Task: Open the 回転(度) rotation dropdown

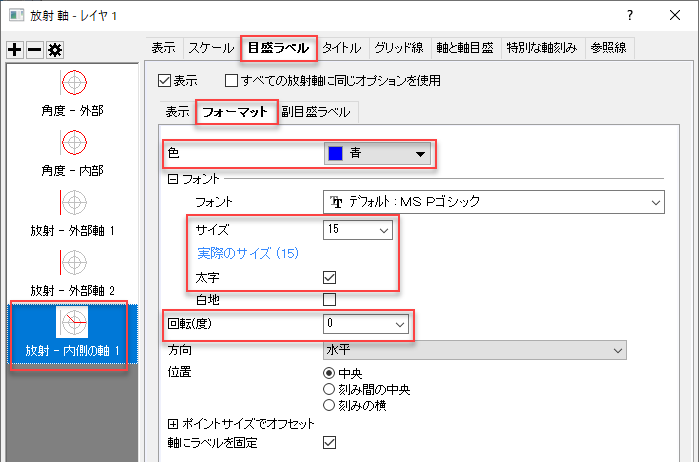Action: pos(400,324)
